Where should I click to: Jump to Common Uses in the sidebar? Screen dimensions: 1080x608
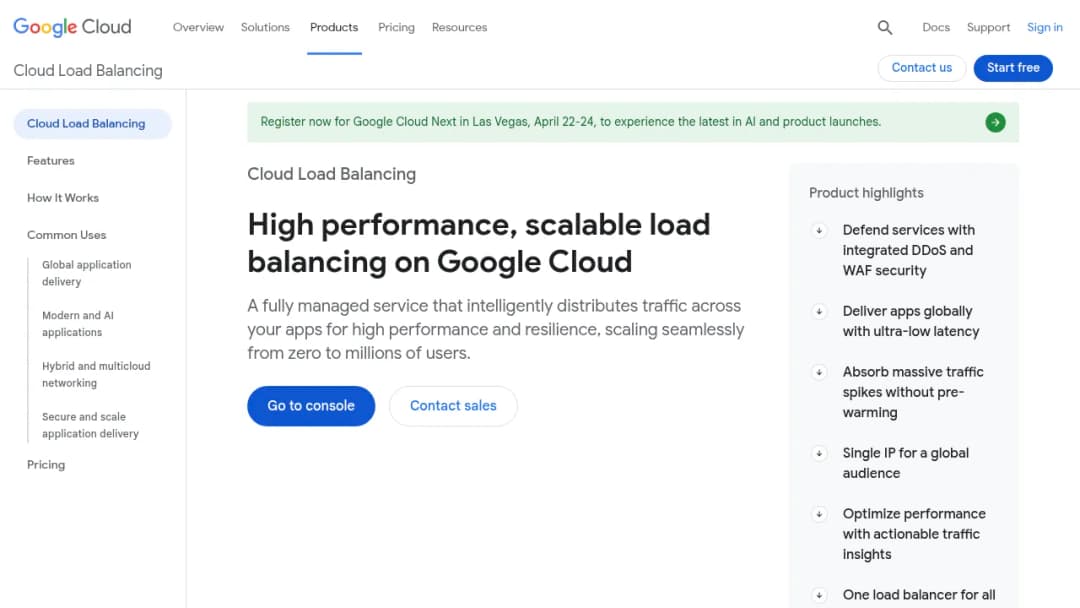[x=67, y=235]
